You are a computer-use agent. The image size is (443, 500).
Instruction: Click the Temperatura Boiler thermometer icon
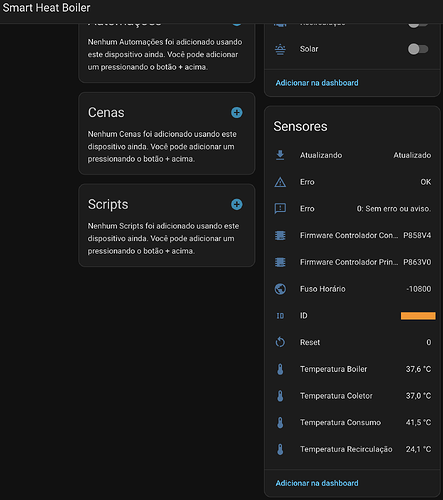click(x=280, y=369)
